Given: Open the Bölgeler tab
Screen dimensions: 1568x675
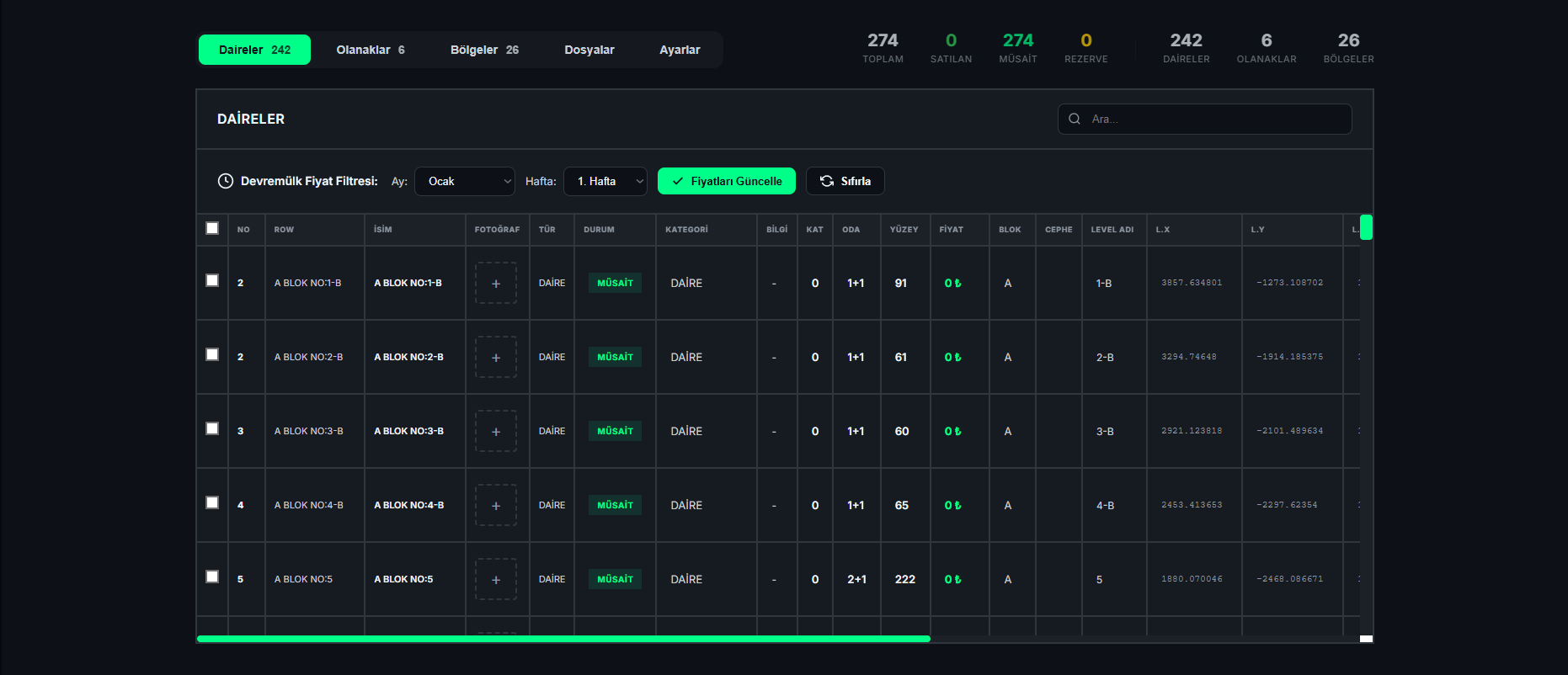Looking at the screenshot, I should coord(484,50).
